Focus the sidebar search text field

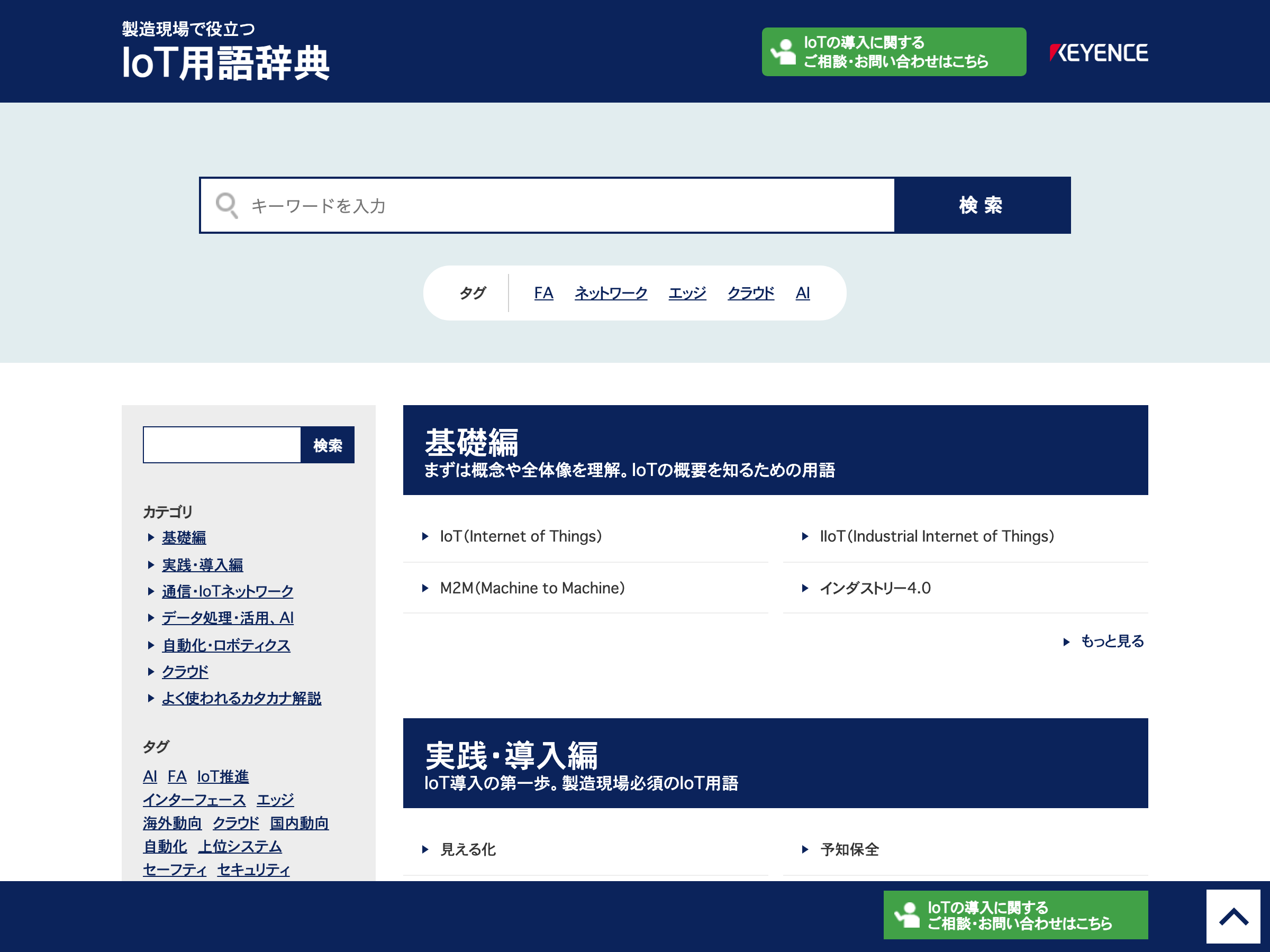coord(222,445)
